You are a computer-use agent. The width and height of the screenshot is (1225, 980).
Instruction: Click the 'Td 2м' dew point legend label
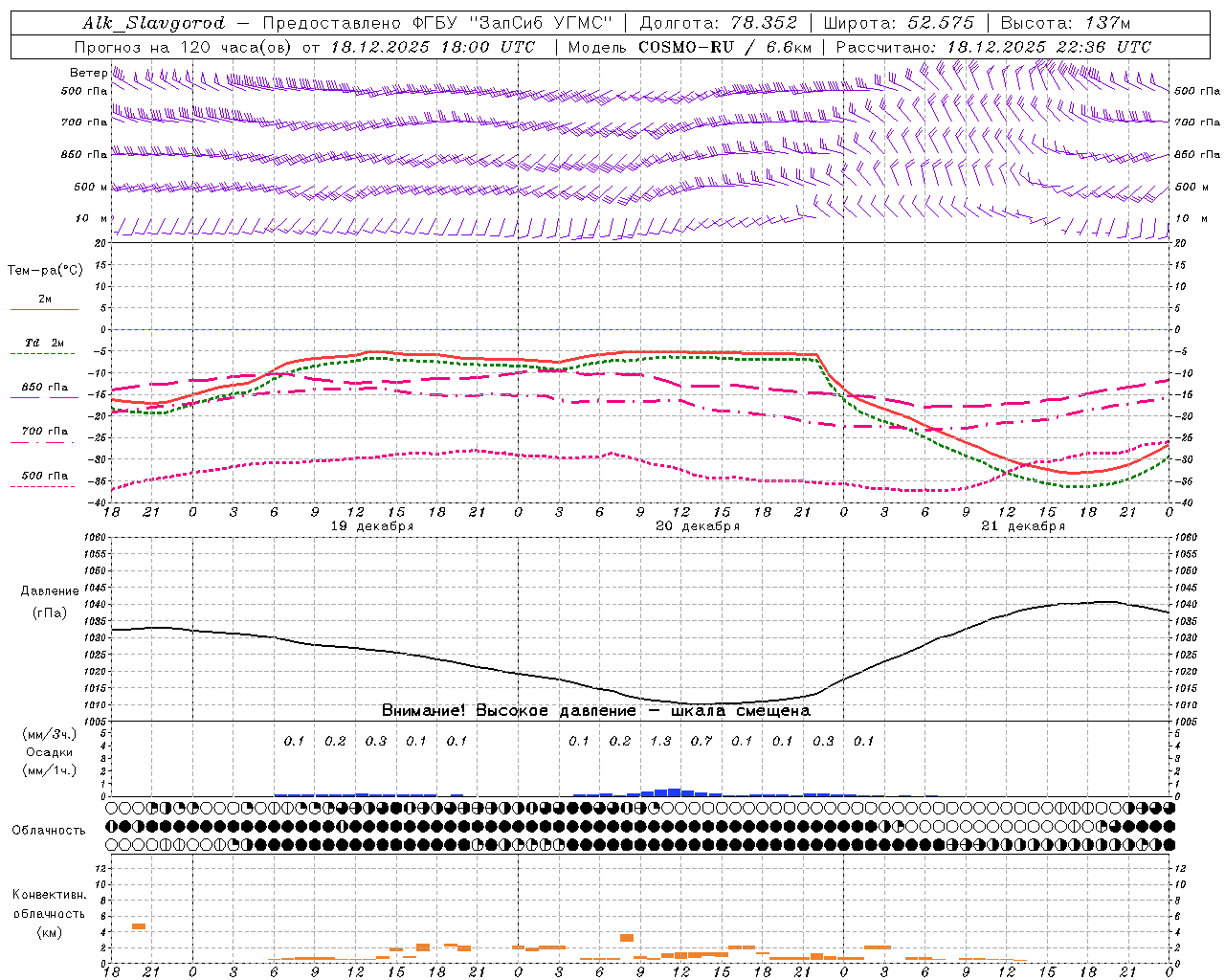point(45,343)
